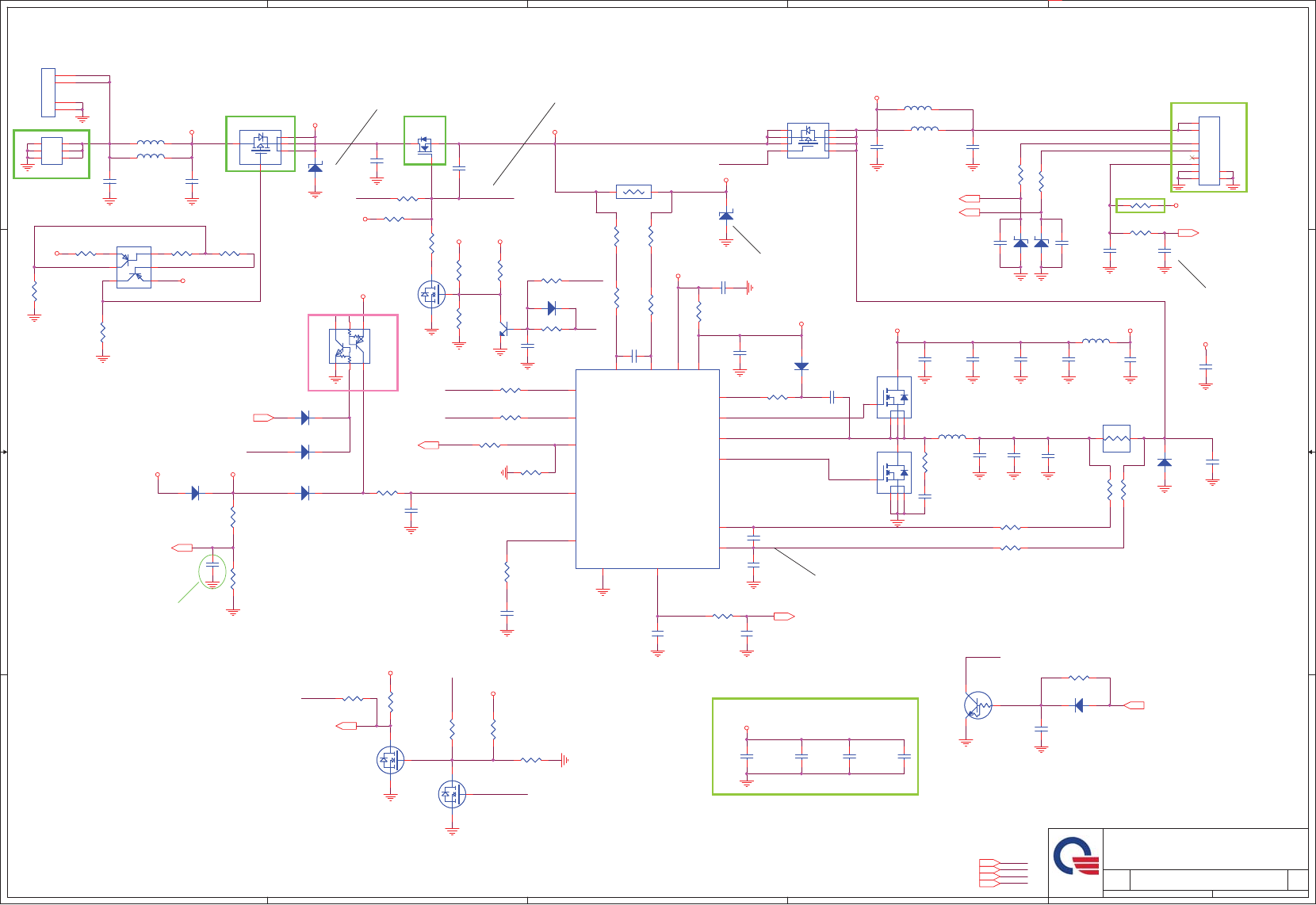
Task: Select the connector block inside top-right green box
Action: [x=1209, y=151]
